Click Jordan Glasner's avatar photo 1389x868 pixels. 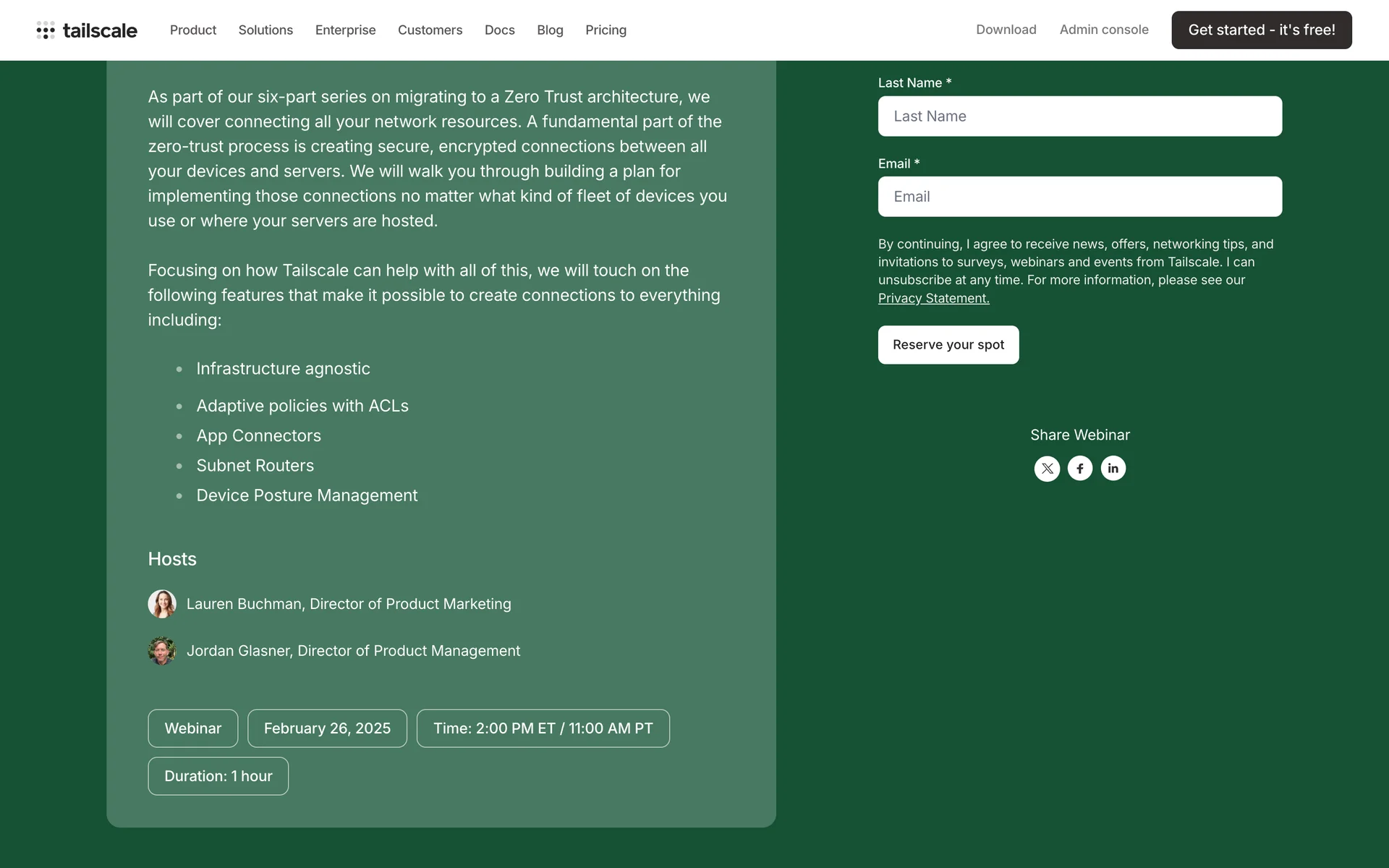click(162, 651)
